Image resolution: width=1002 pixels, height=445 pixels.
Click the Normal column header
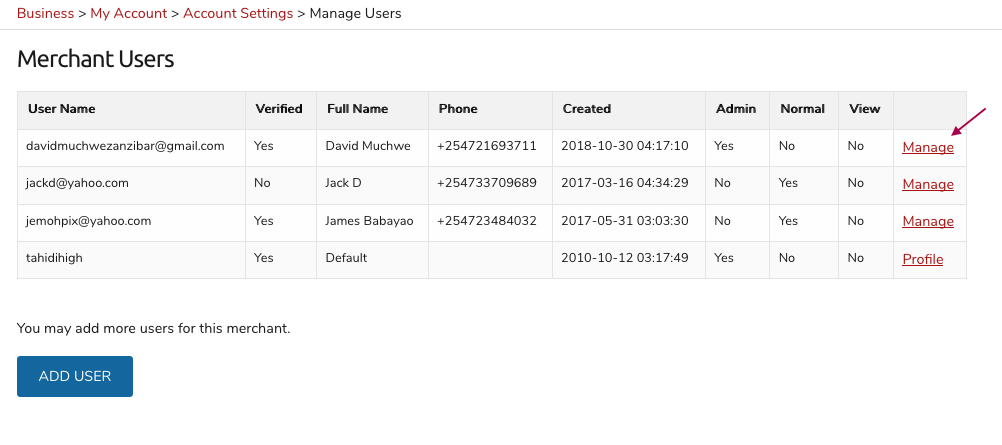click(802, 109)
